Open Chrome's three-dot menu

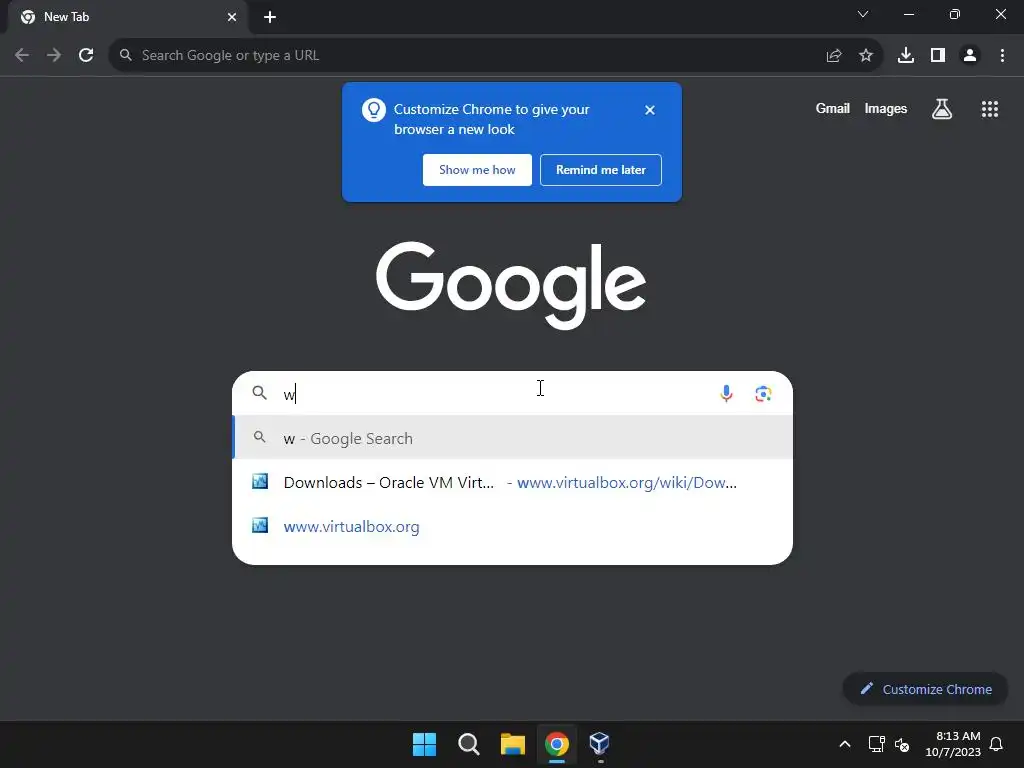1002,56
